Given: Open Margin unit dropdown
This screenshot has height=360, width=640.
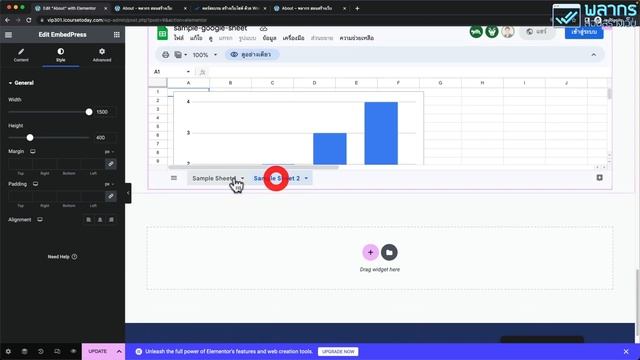Looking at the screenshot, I should pos(109,152).
